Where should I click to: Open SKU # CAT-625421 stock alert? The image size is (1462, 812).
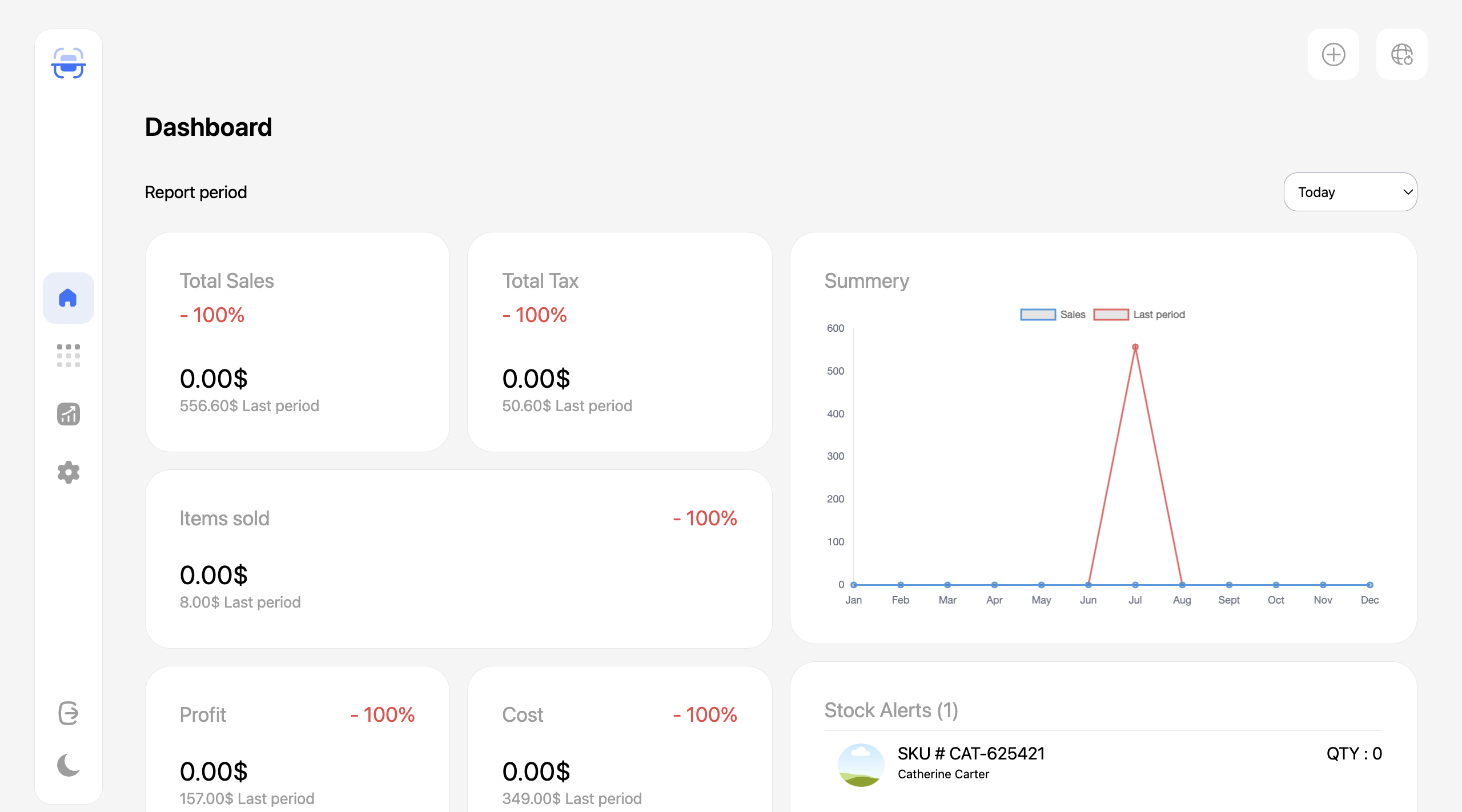click(x=971, y=754)
